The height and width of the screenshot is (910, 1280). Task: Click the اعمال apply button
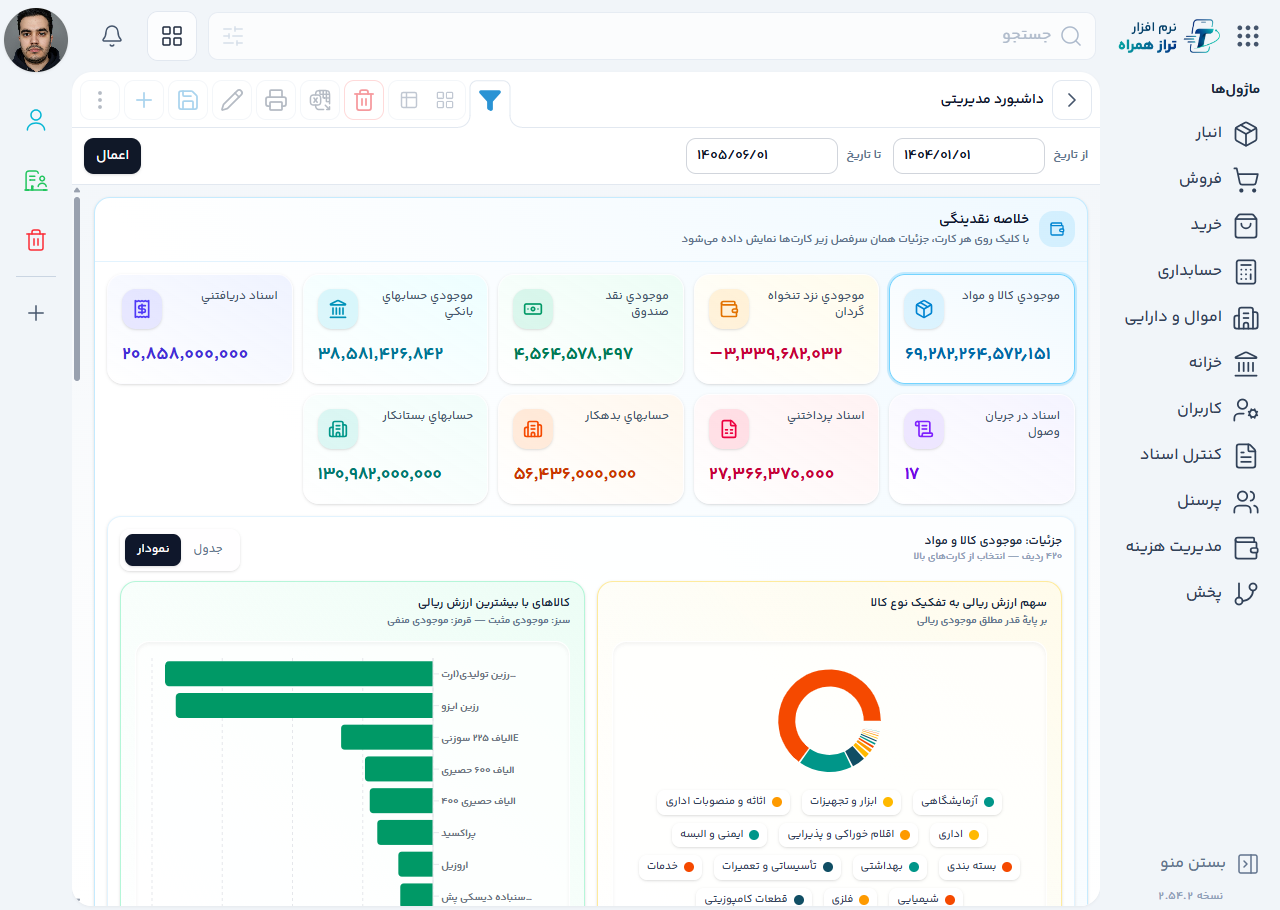coord(112,156)
